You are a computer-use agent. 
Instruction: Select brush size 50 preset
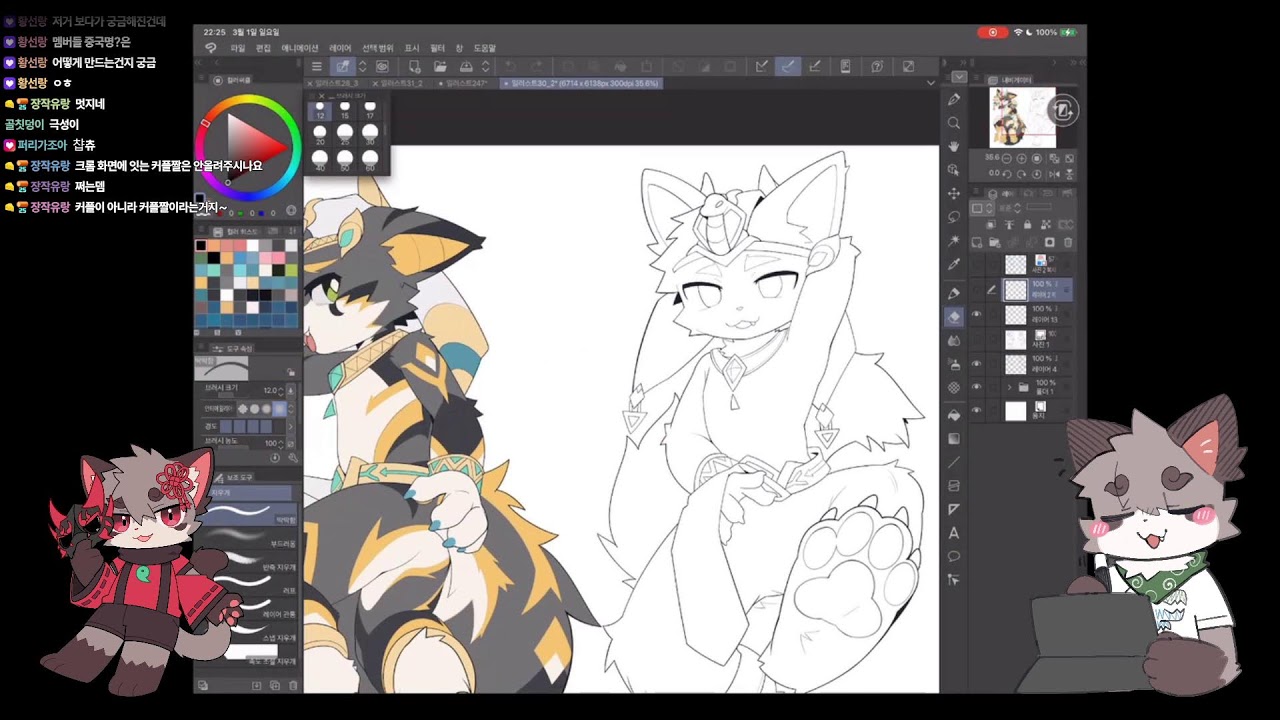pos(345,160)
